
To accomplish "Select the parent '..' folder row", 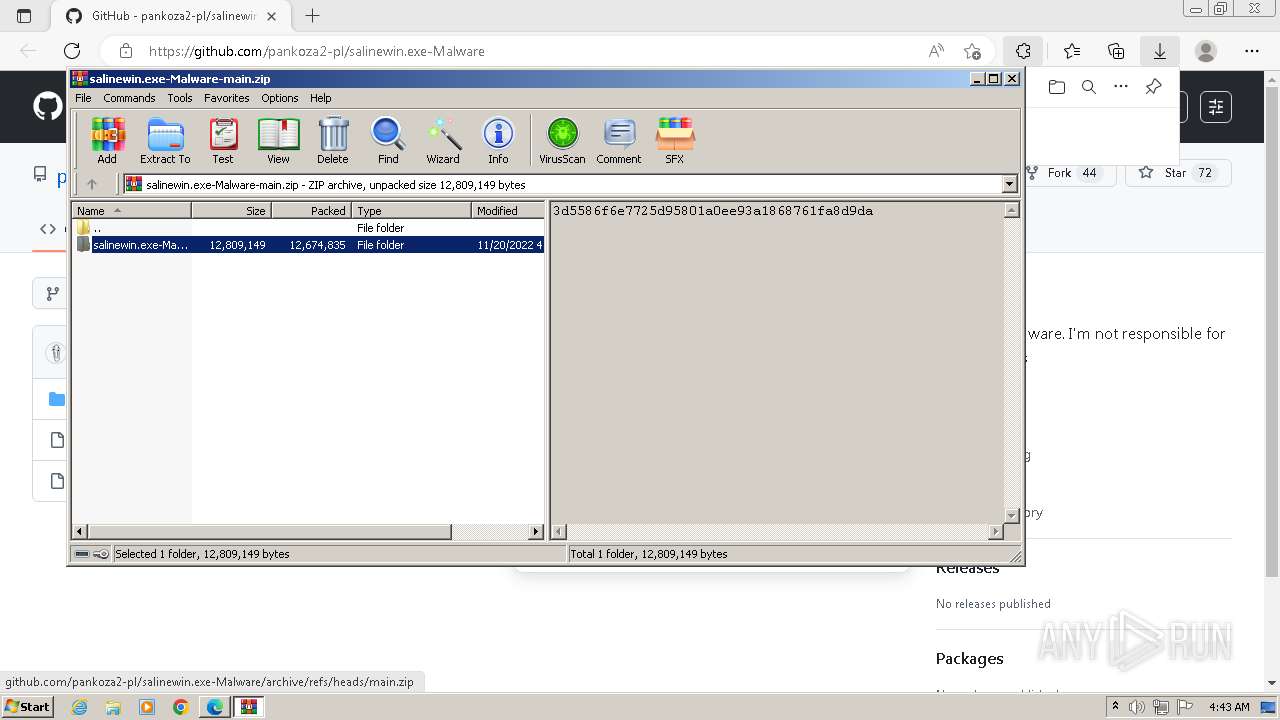I will [x=309, y=228].
